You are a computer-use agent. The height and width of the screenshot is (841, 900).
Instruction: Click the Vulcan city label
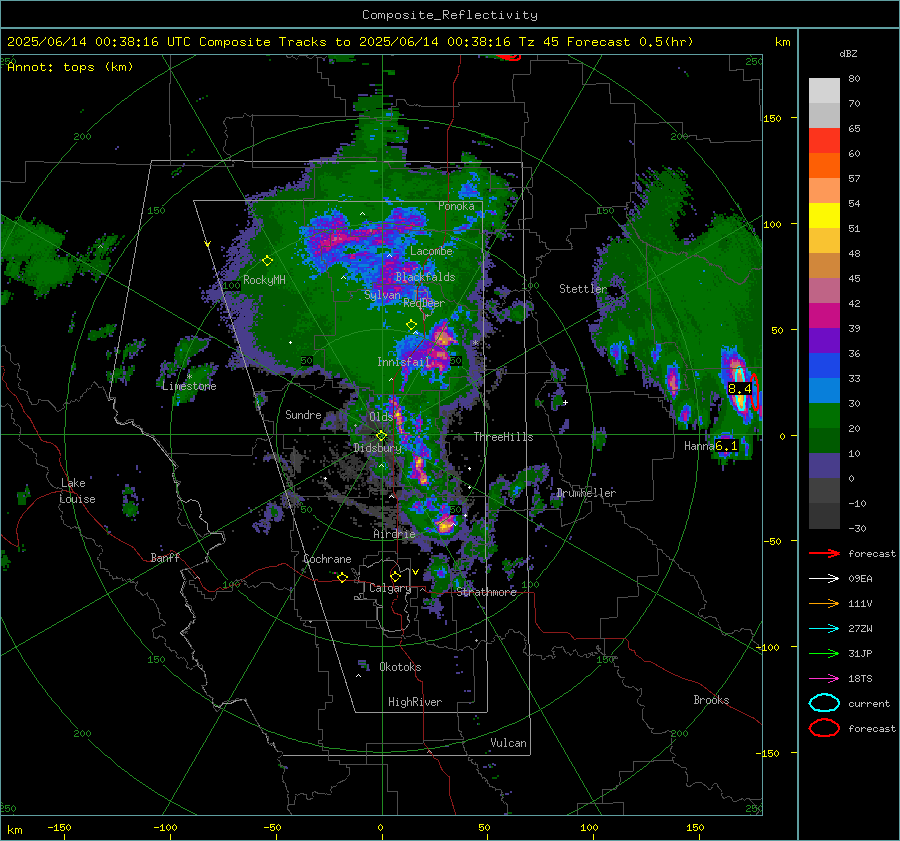click(x=508, y=743)
